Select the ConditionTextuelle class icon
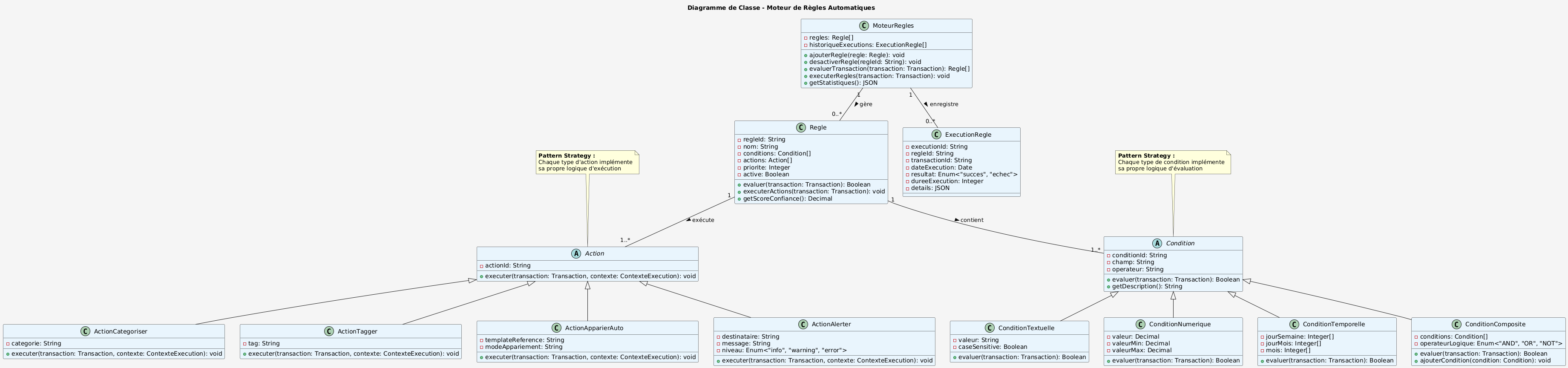 click(990, 328)
